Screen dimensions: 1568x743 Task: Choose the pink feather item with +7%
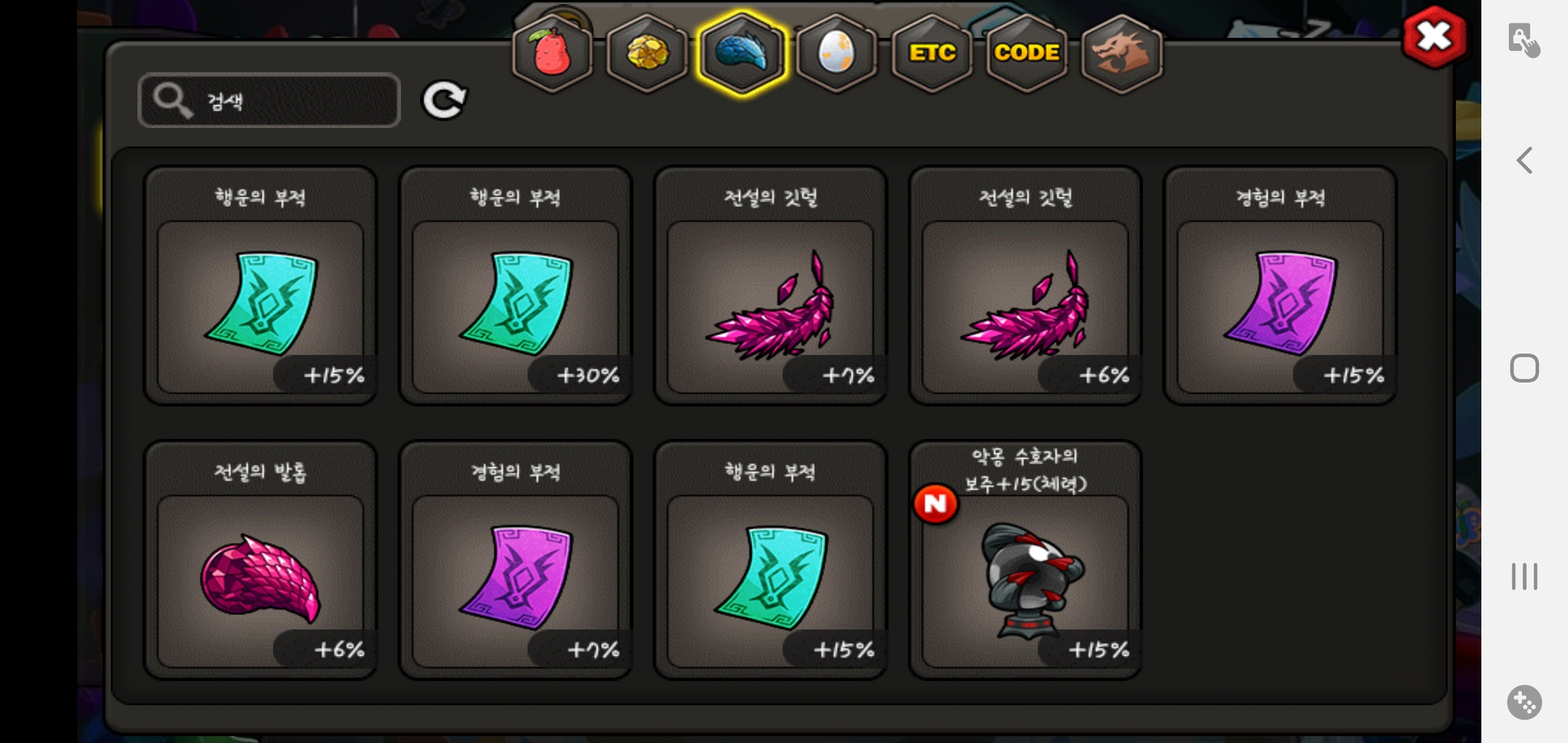770,286
